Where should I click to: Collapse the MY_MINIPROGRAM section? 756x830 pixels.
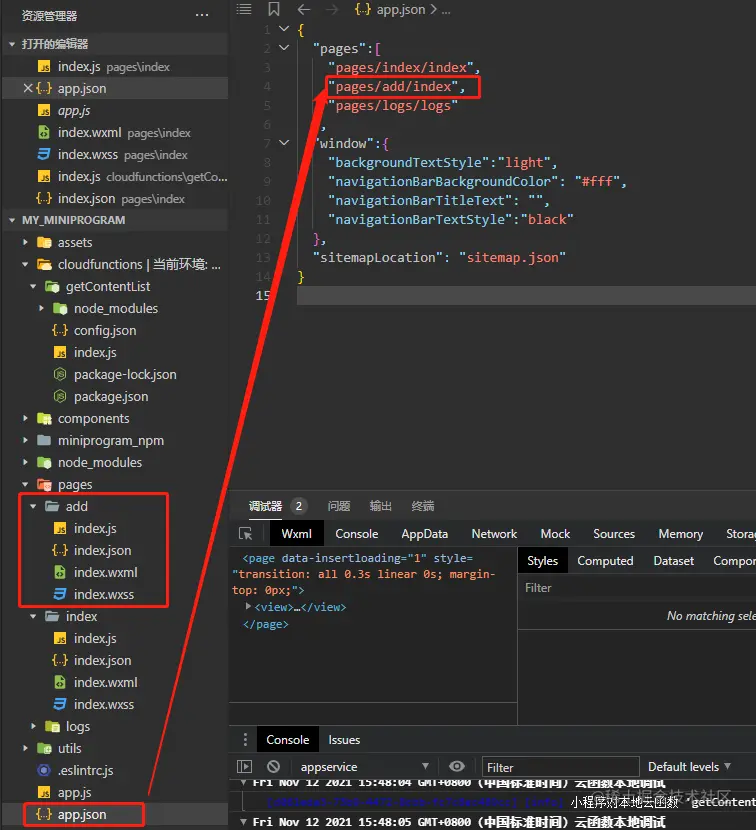(x=12, y=220)
